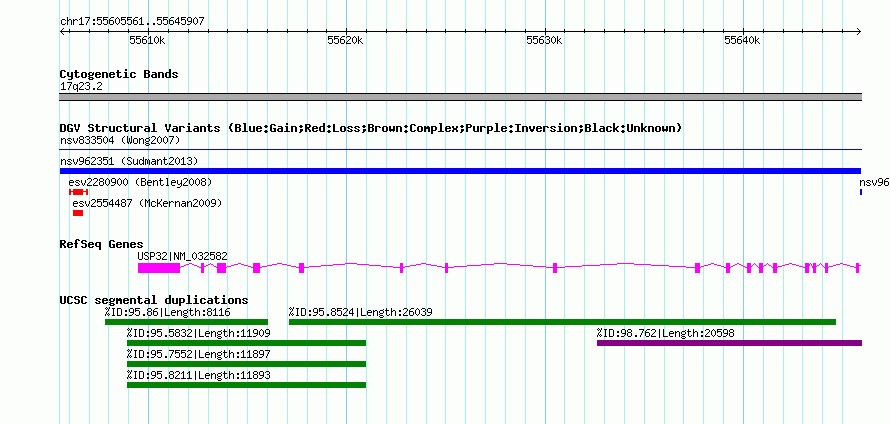Click the left arrow of the ruler

click(63, 32)
